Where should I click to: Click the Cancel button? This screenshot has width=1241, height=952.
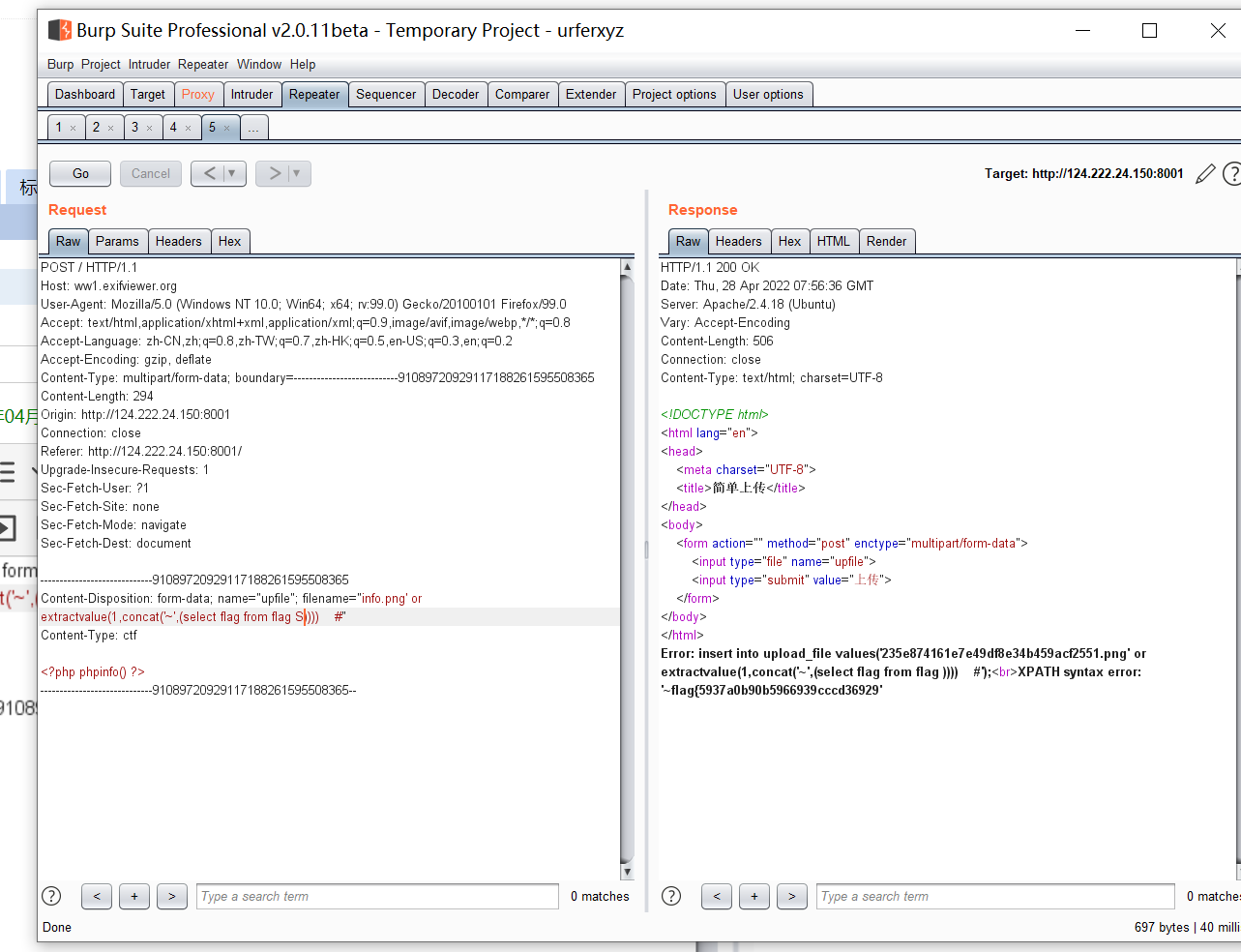pos(151,173)
